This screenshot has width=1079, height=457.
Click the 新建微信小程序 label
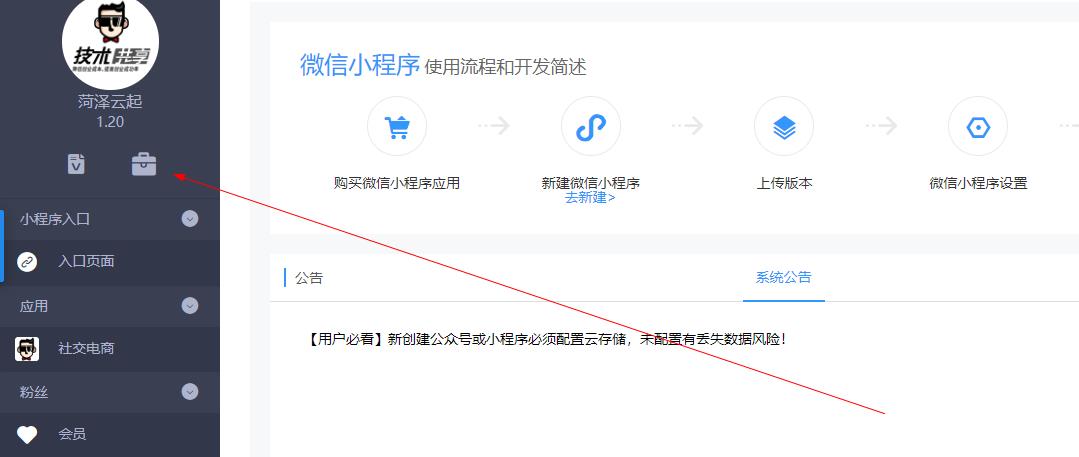point(590,183)
